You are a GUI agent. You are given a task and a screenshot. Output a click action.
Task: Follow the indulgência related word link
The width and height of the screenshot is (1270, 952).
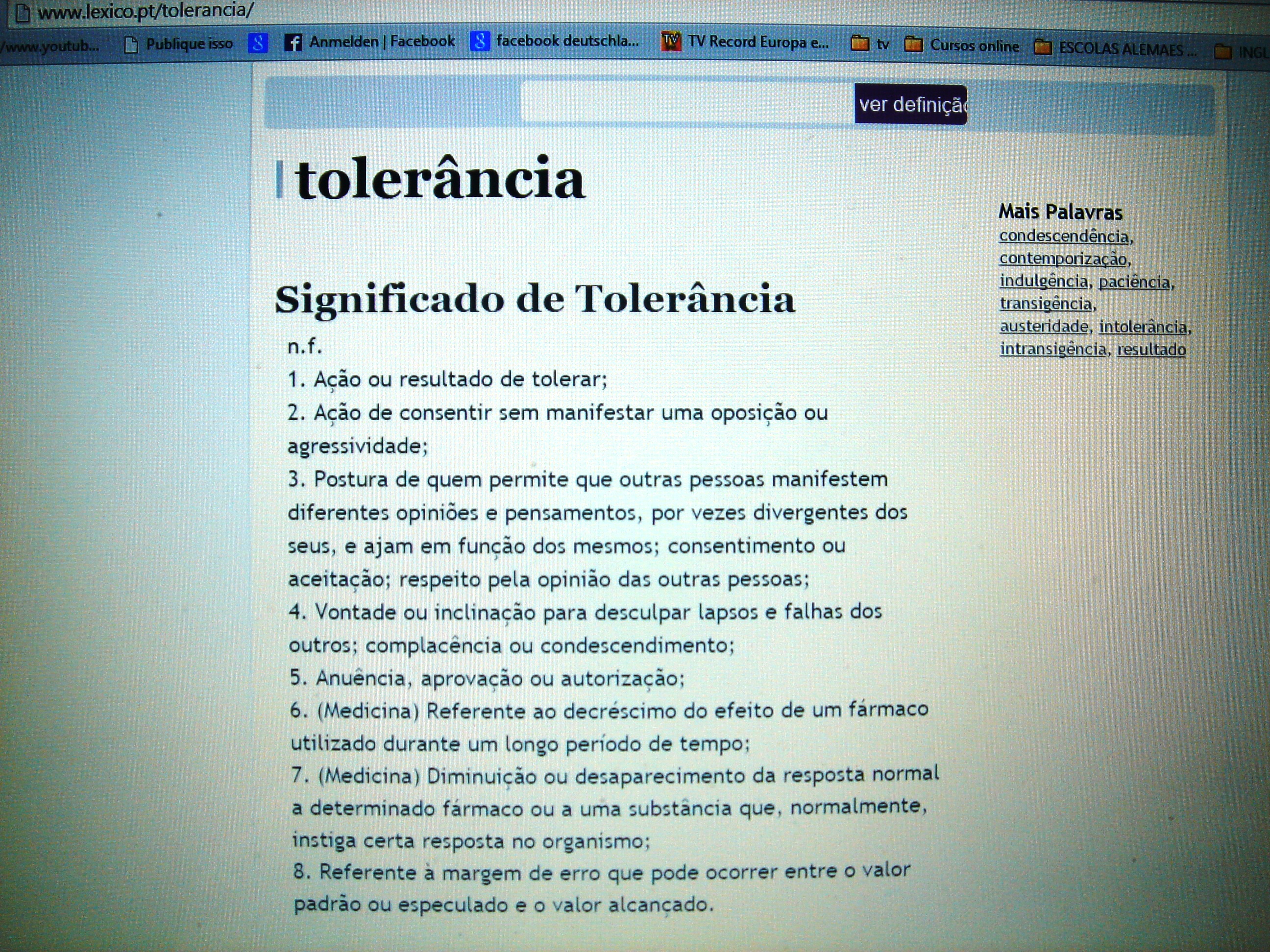[1044, 281]
